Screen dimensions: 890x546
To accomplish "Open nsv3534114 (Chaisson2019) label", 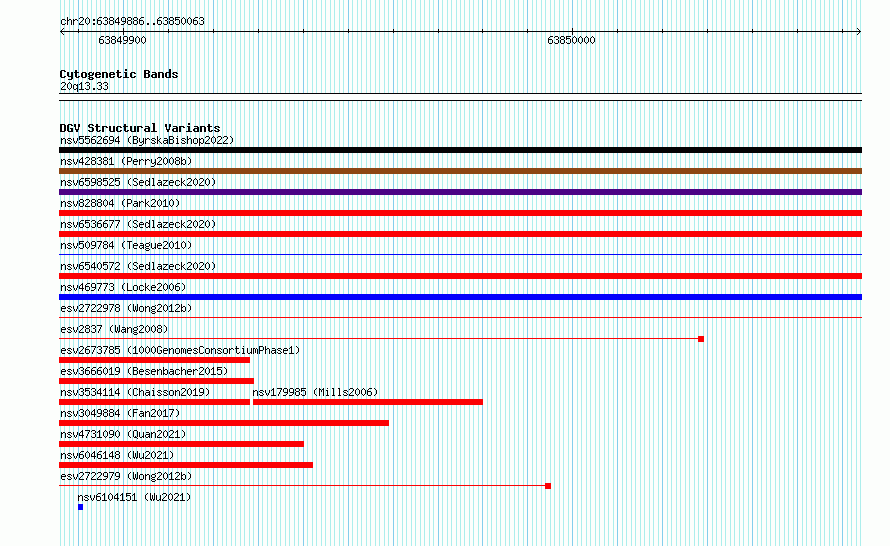I will [x=135, y=392].
